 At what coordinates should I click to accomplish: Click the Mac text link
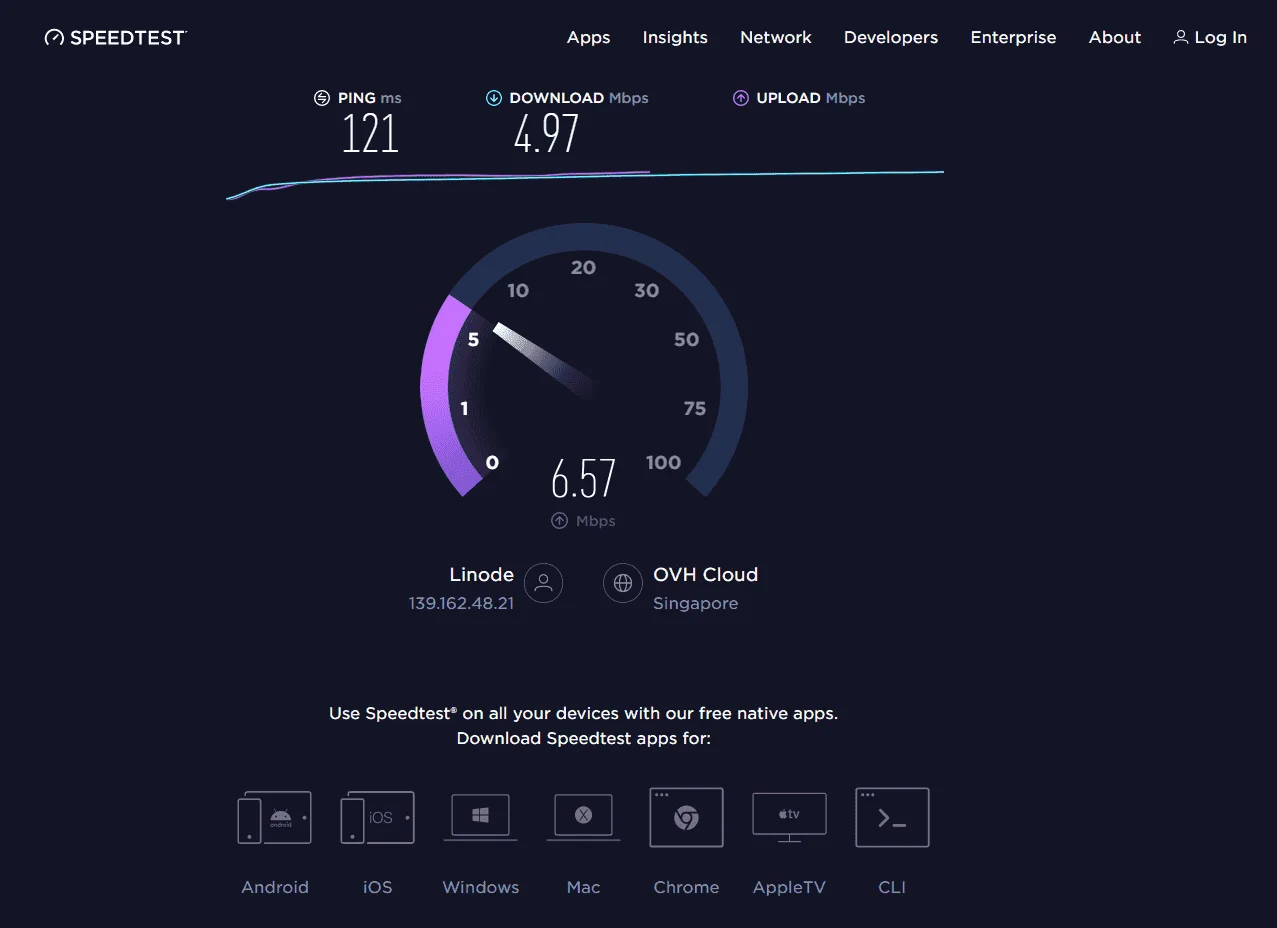[x=584, y=887]
